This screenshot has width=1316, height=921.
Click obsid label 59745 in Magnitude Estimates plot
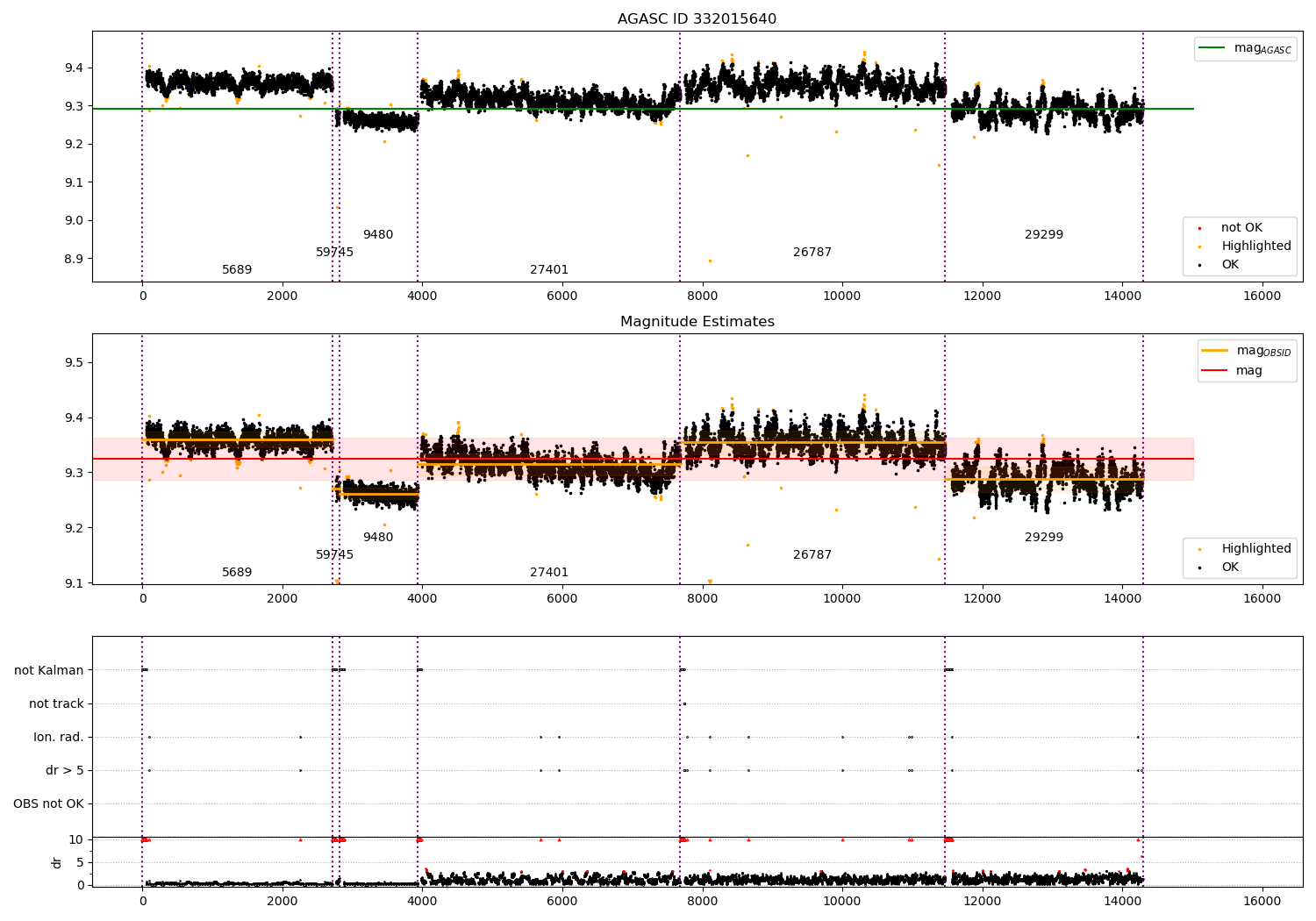[x=334, y=555]
